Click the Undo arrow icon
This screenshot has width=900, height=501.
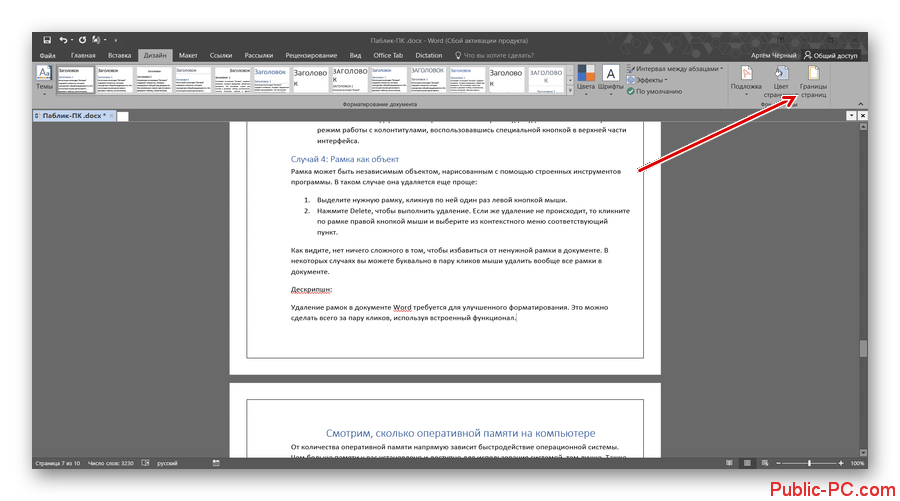(x=63, y=40)
